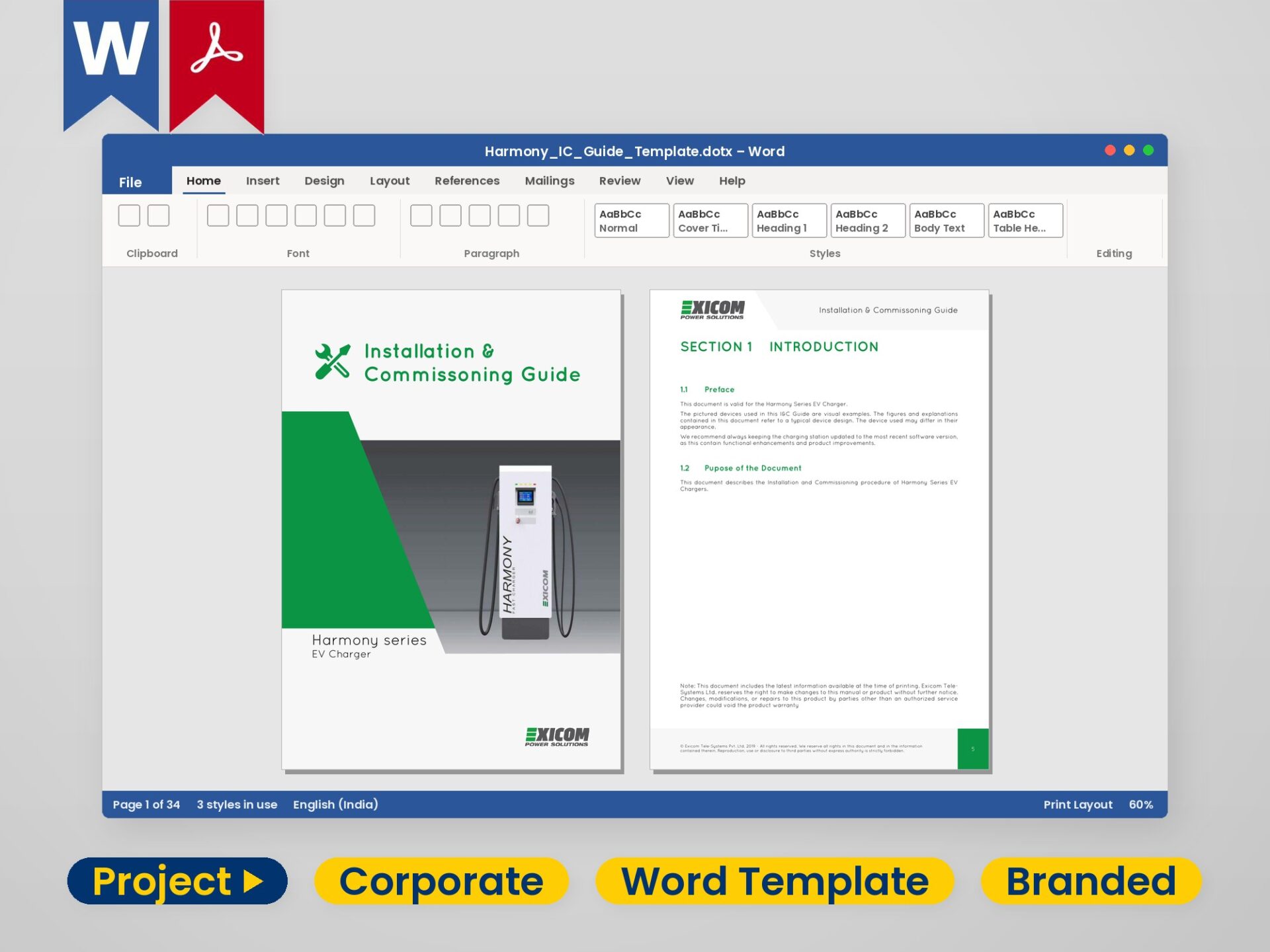Click the copyright footer text on page two

tap(801, 748)
